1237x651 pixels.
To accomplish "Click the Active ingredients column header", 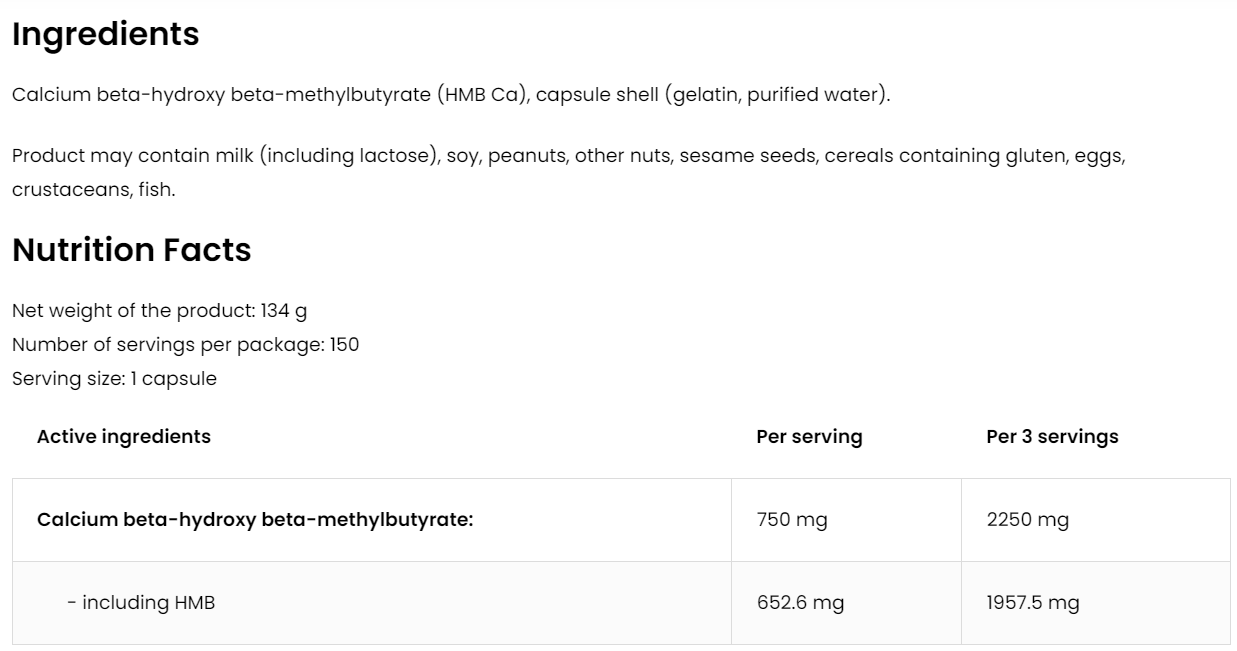I will [x=124, y=436].
